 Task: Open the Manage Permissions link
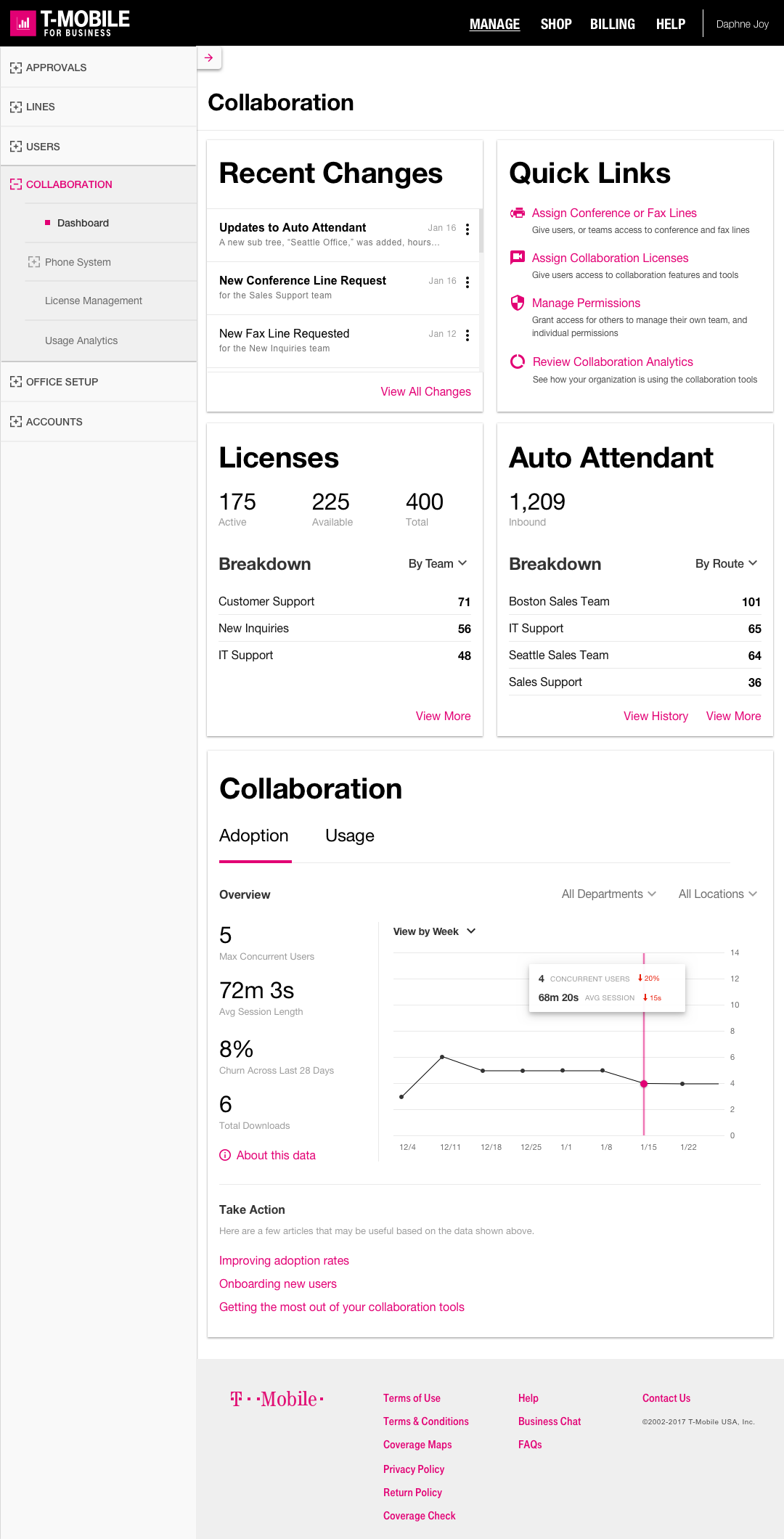[x=587, y=303]
